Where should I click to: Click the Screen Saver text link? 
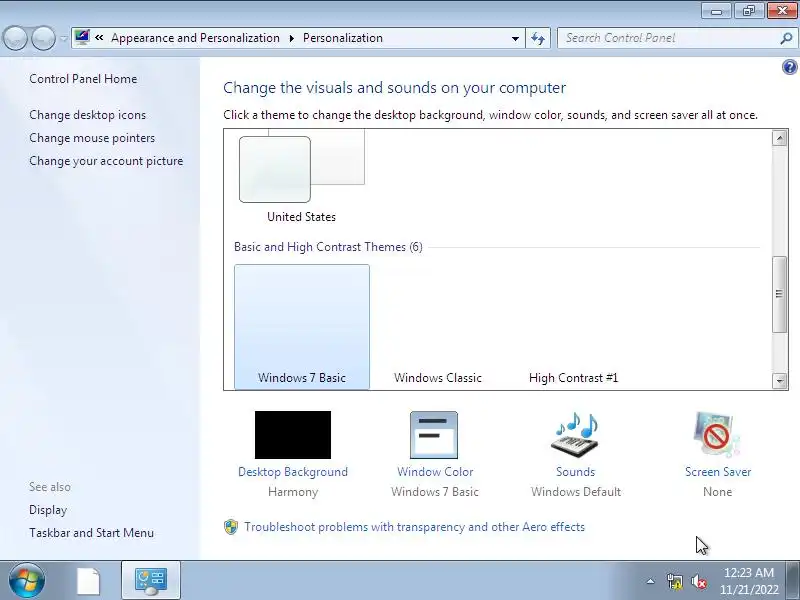(718, 472)
